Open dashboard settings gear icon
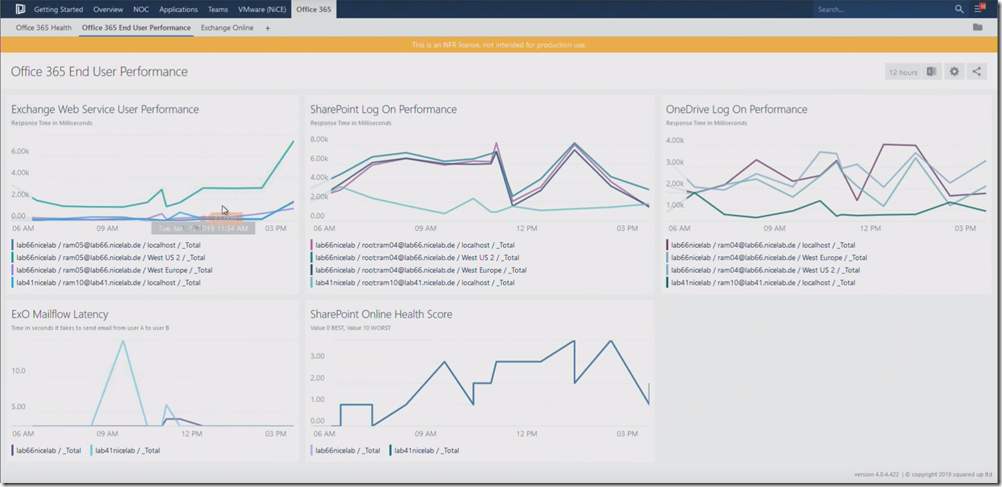Image resolution: width=1002 pixels, height=487 pixels. pyautogui.click(x=954, y=72)
